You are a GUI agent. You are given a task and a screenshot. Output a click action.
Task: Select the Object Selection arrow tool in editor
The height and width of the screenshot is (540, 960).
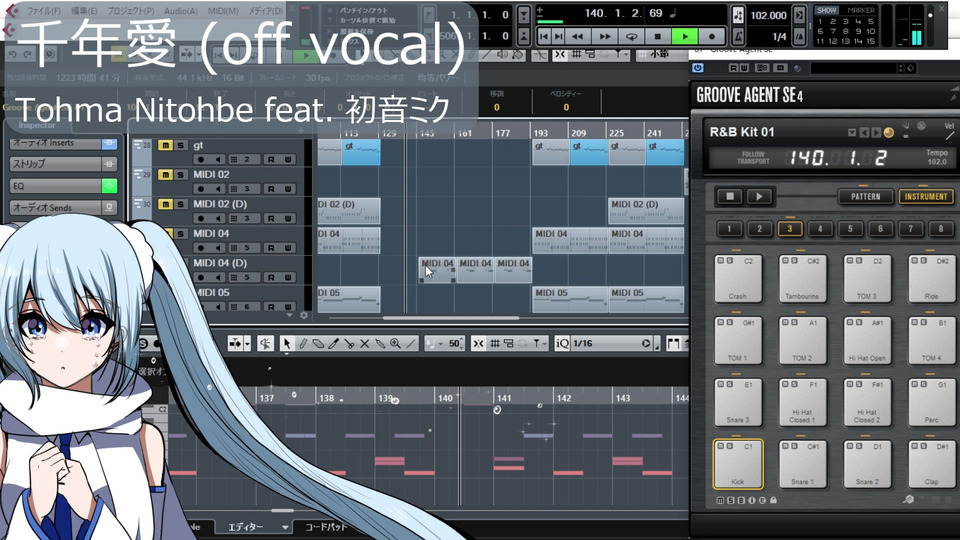pyautogui.click(x=287, y=343)
